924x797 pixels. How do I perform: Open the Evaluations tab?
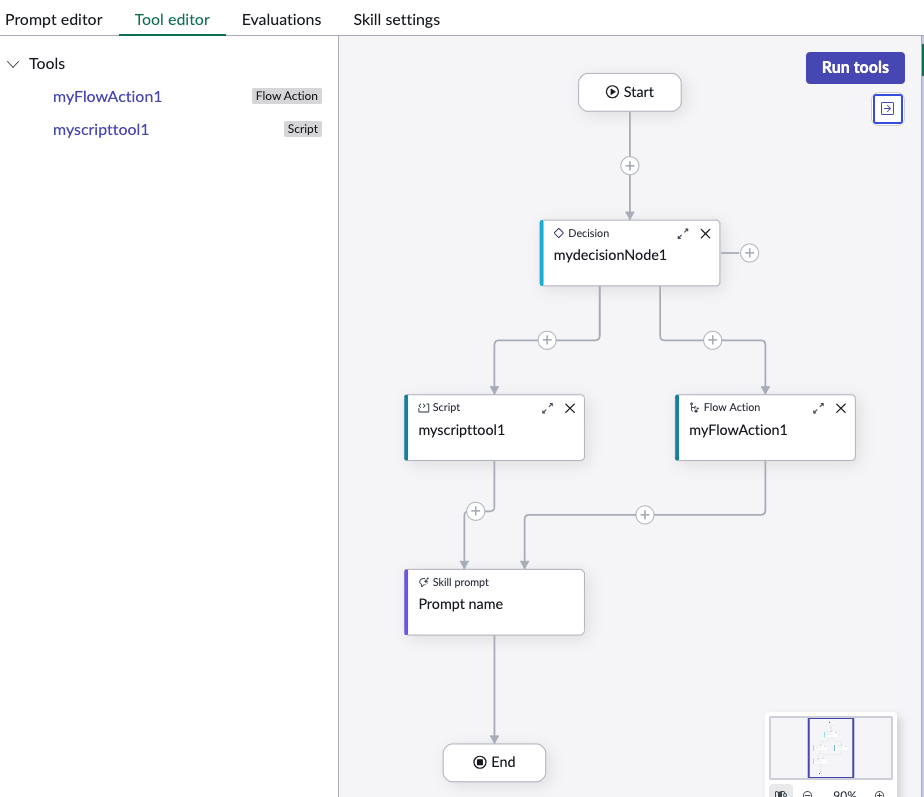[281, 19]
